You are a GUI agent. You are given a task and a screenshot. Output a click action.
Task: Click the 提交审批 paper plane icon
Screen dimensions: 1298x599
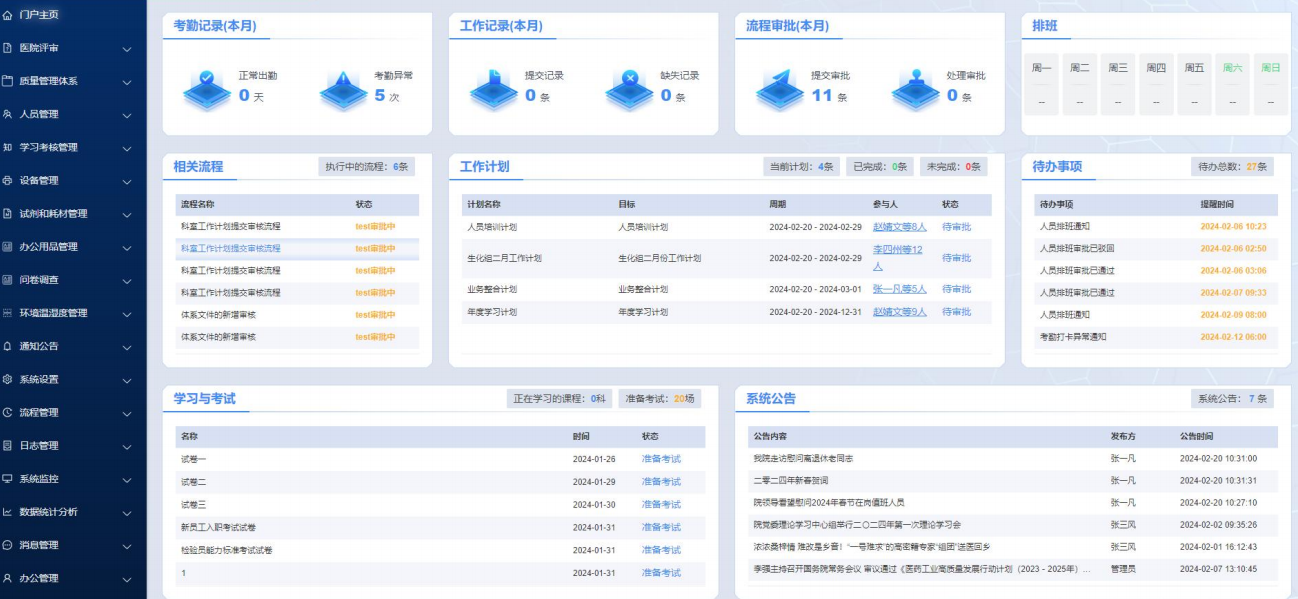click(780, 89)
